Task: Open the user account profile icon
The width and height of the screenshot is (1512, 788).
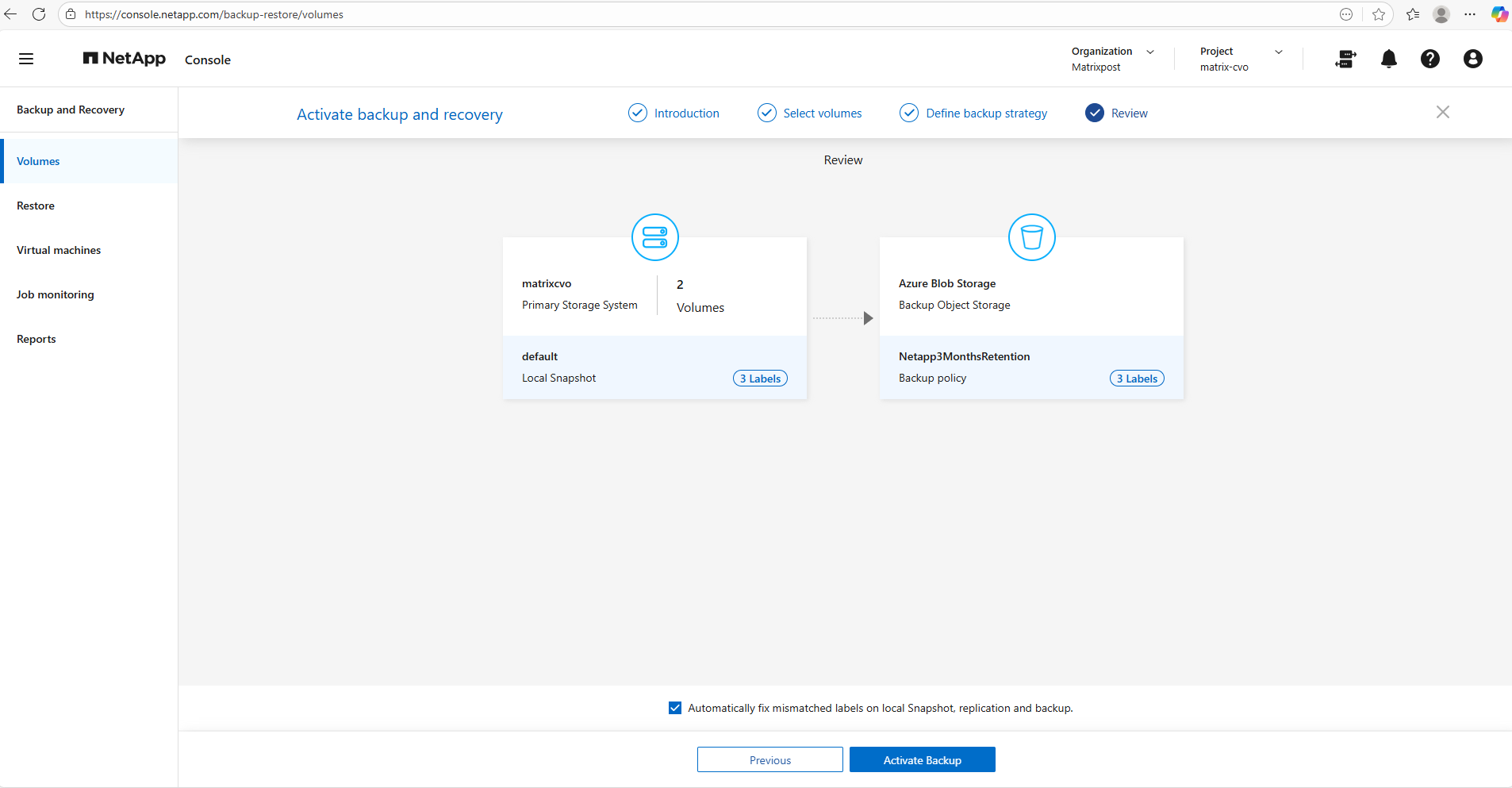Action: [x=1472, y=59]
